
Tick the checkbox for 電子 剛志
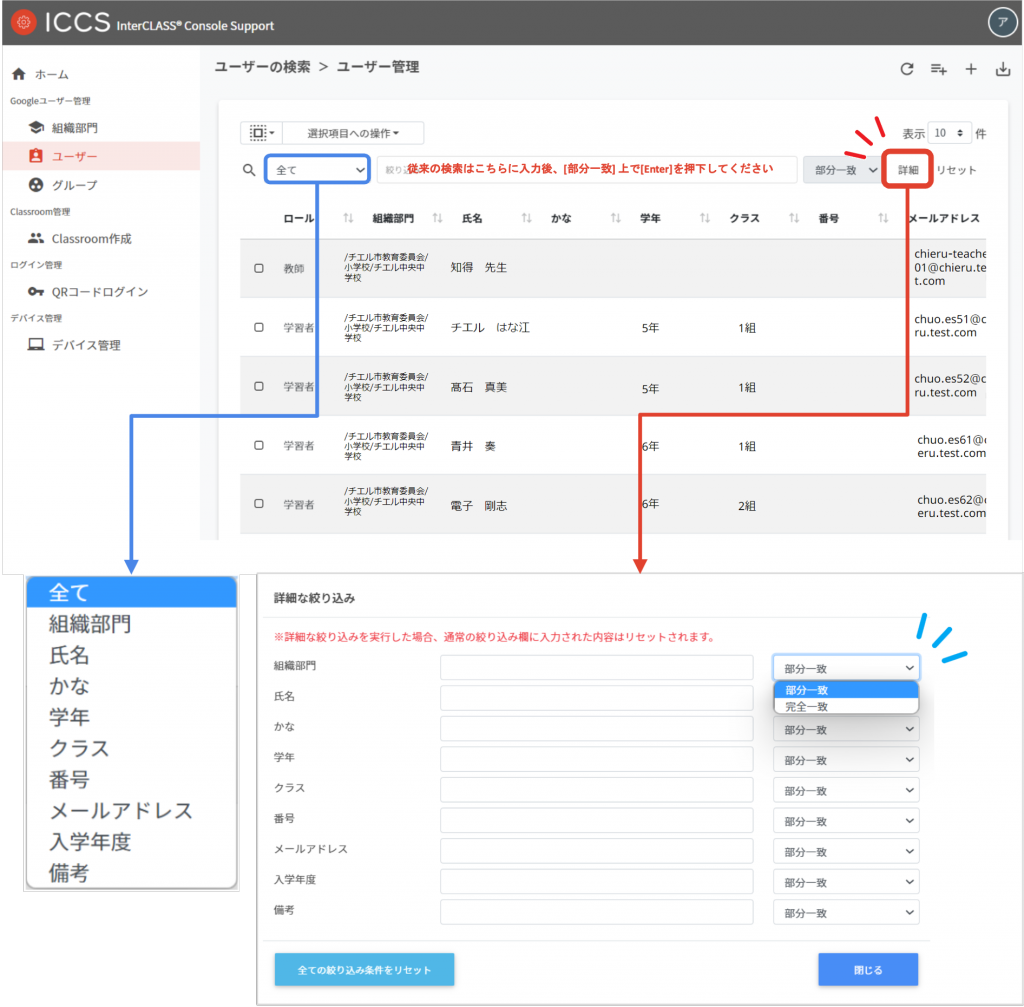coord(259,504)
